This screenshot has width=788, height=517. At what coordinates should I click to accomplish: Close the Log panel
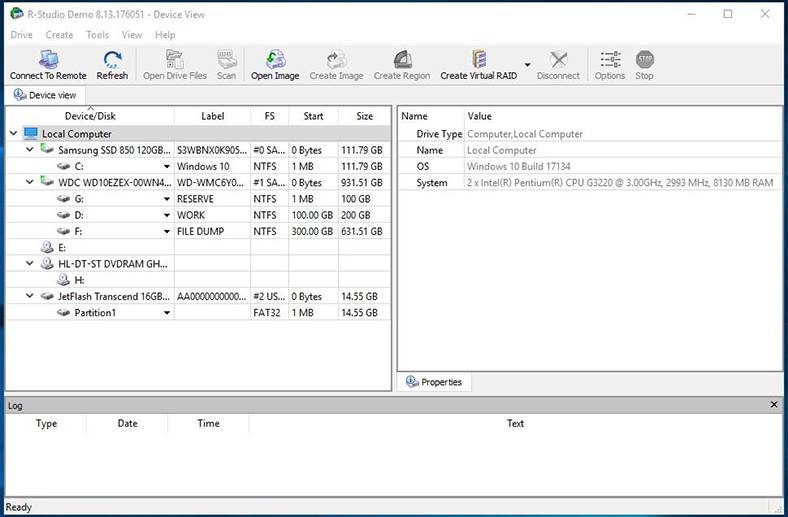point(774,404)
